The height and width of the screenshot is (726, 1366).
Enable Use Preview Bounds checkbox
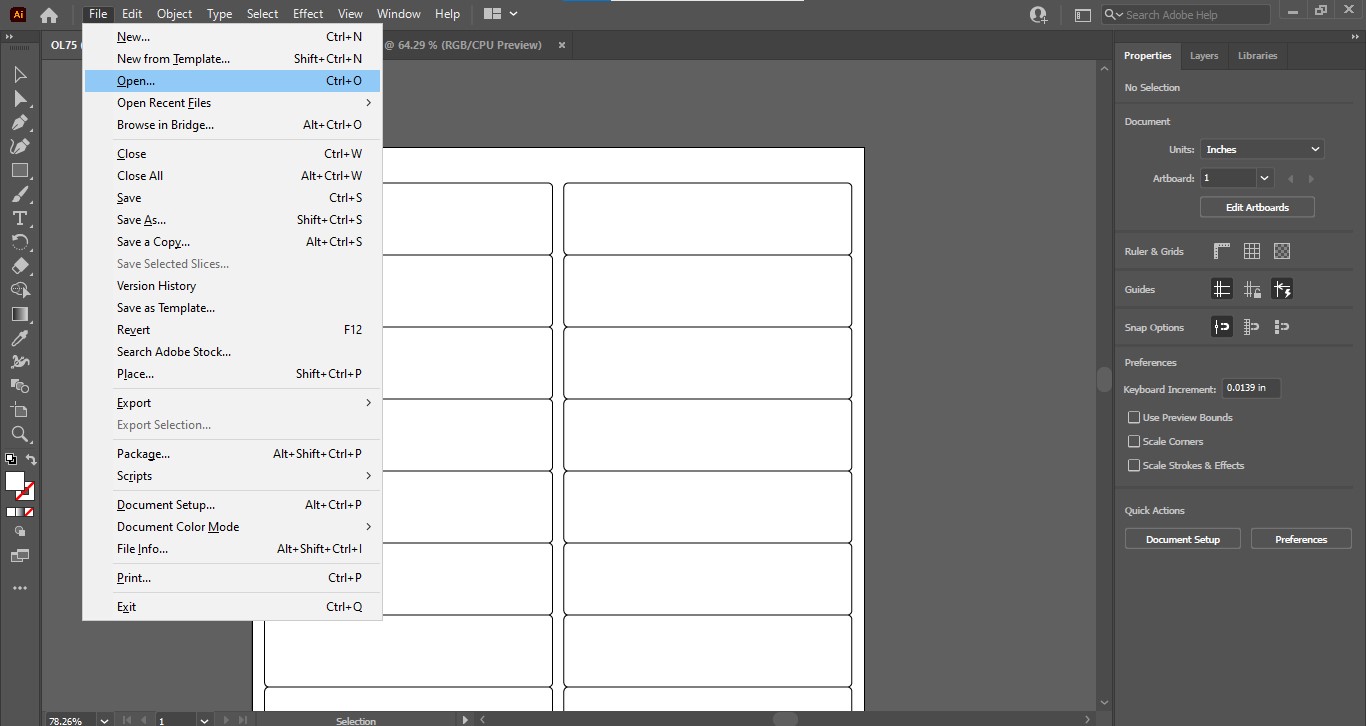pos(1134,417)
